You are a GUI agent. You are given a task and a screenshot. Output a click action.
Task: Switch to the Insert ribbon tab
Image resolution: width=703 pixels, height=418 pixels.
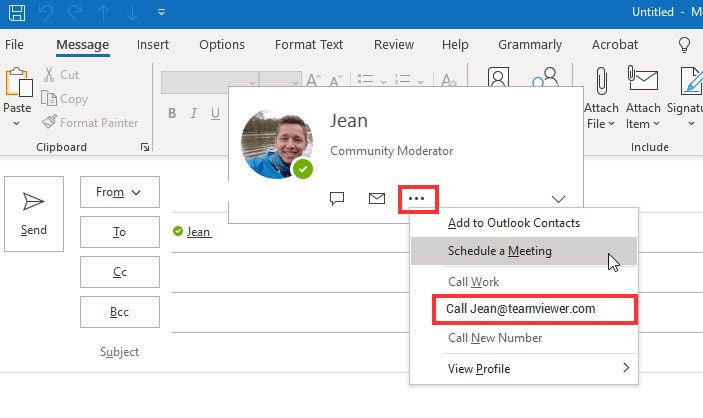click(x=153, y=44)
